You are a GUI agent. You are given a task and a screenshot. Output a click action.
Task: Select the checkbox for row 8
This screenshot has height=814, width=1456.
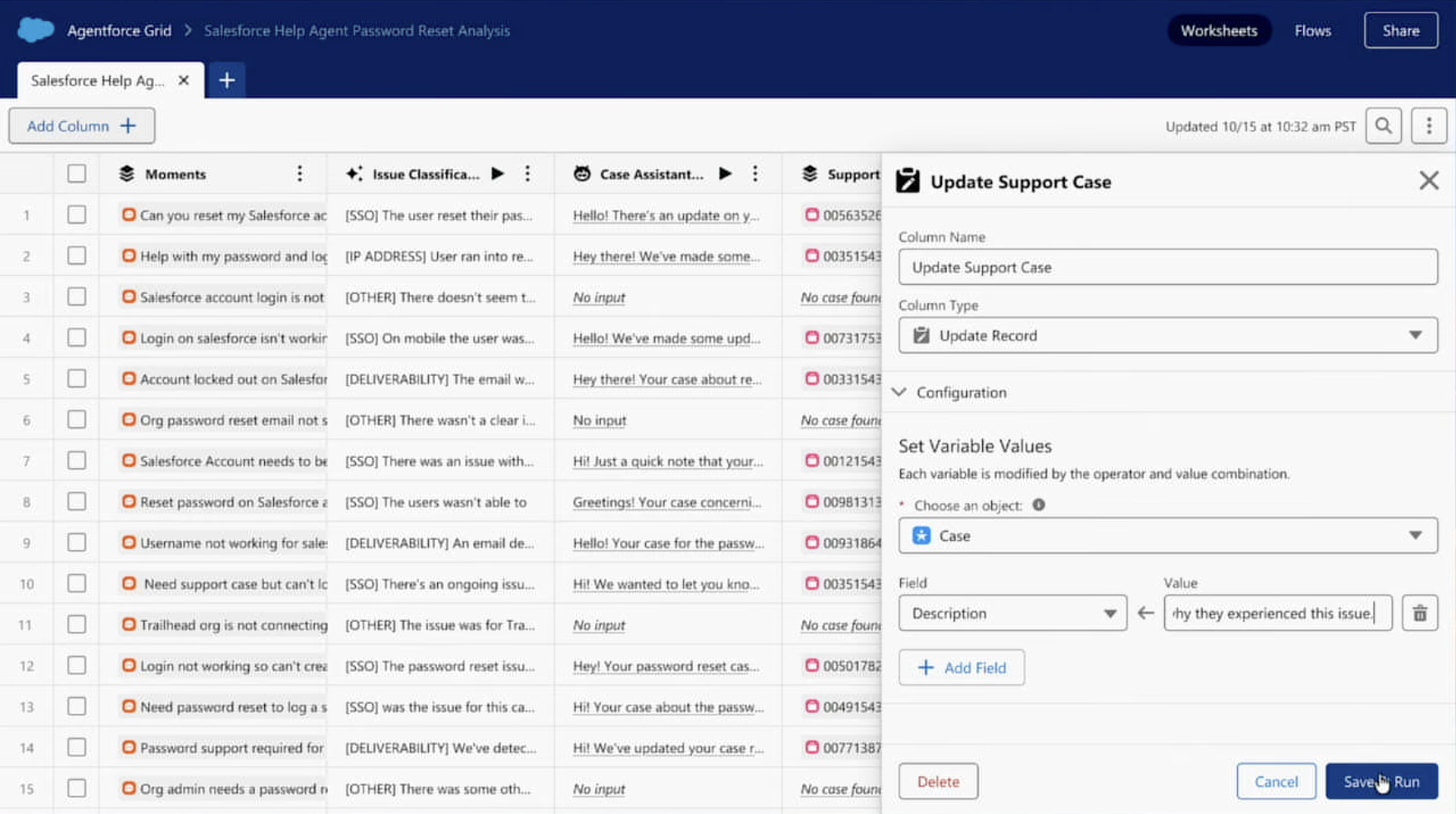pyautogui.click(x=77, y=501)
